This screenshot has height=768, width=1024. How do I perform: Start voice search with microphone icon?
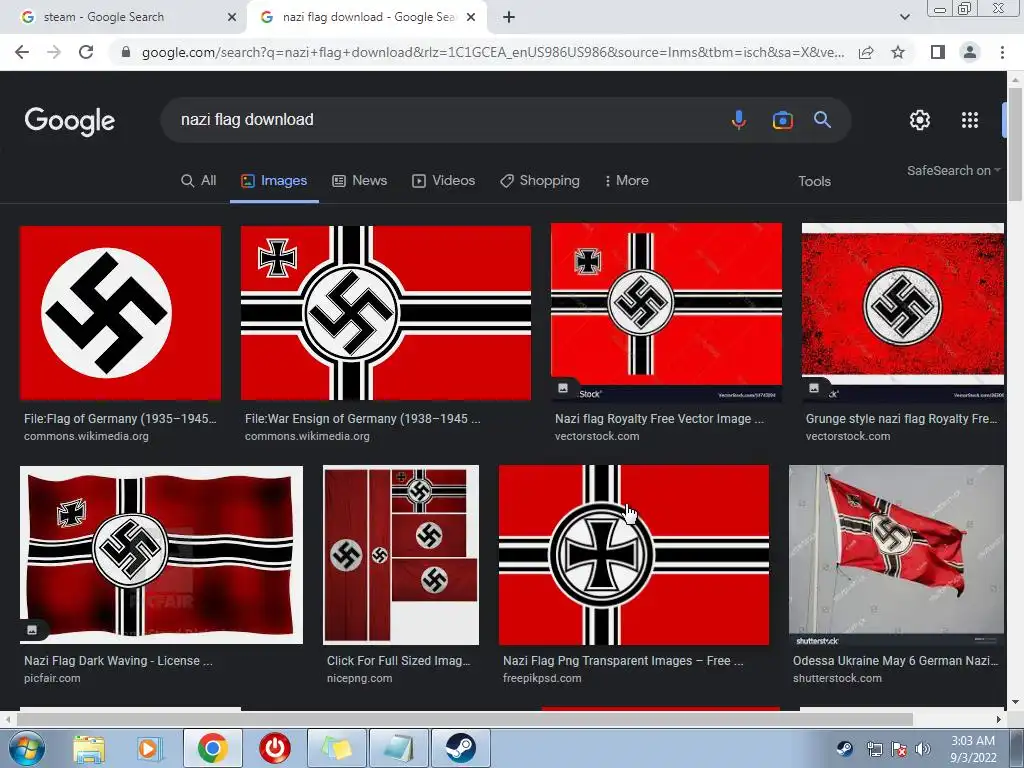739,120
